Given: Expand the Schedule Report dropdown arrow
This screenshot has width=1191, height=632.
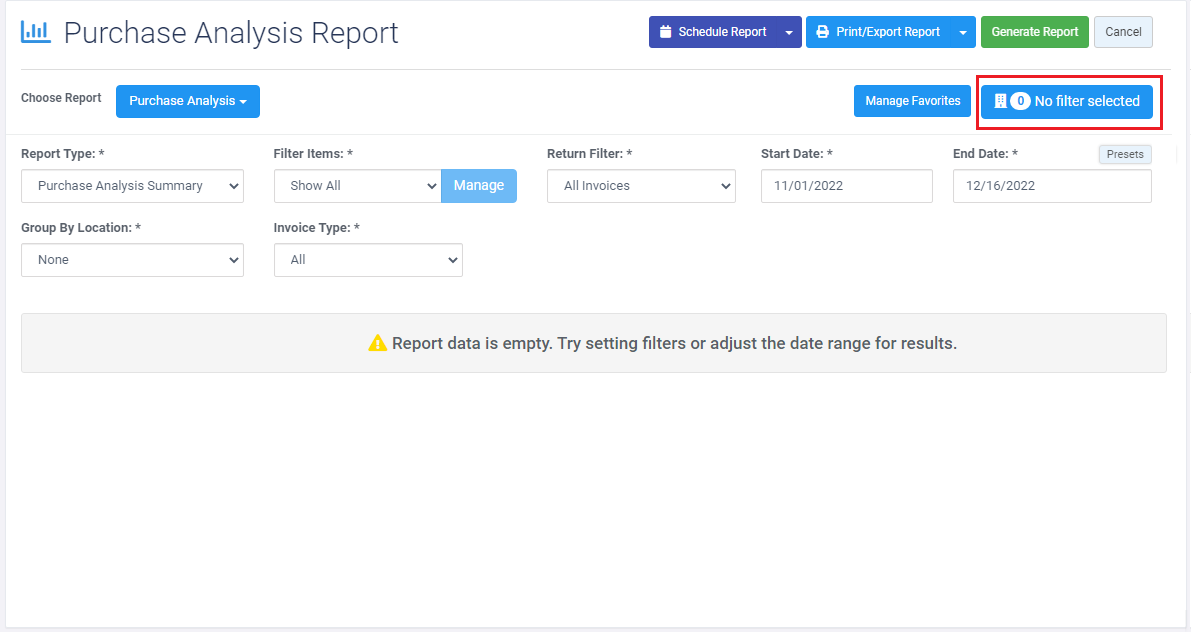Looking at the screenshot, I should [x=789, y=32].
